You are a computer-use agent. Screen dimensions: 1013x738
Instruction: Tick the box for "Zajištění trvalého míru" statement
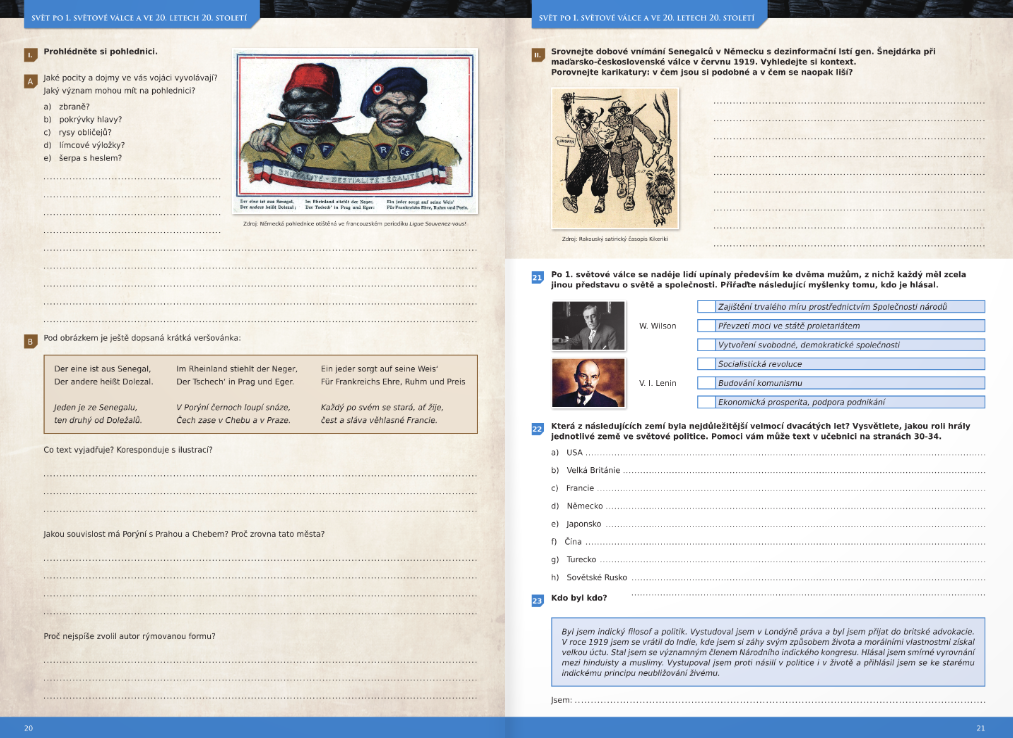pyautogui.click(x=706, y=307)
